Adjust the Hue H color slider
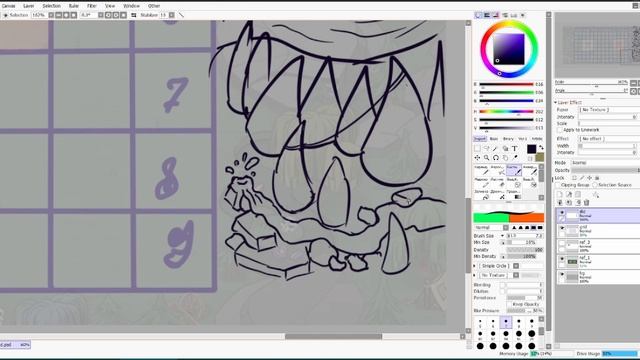Screen dimensions: 640x360 [x=506, y=111]
